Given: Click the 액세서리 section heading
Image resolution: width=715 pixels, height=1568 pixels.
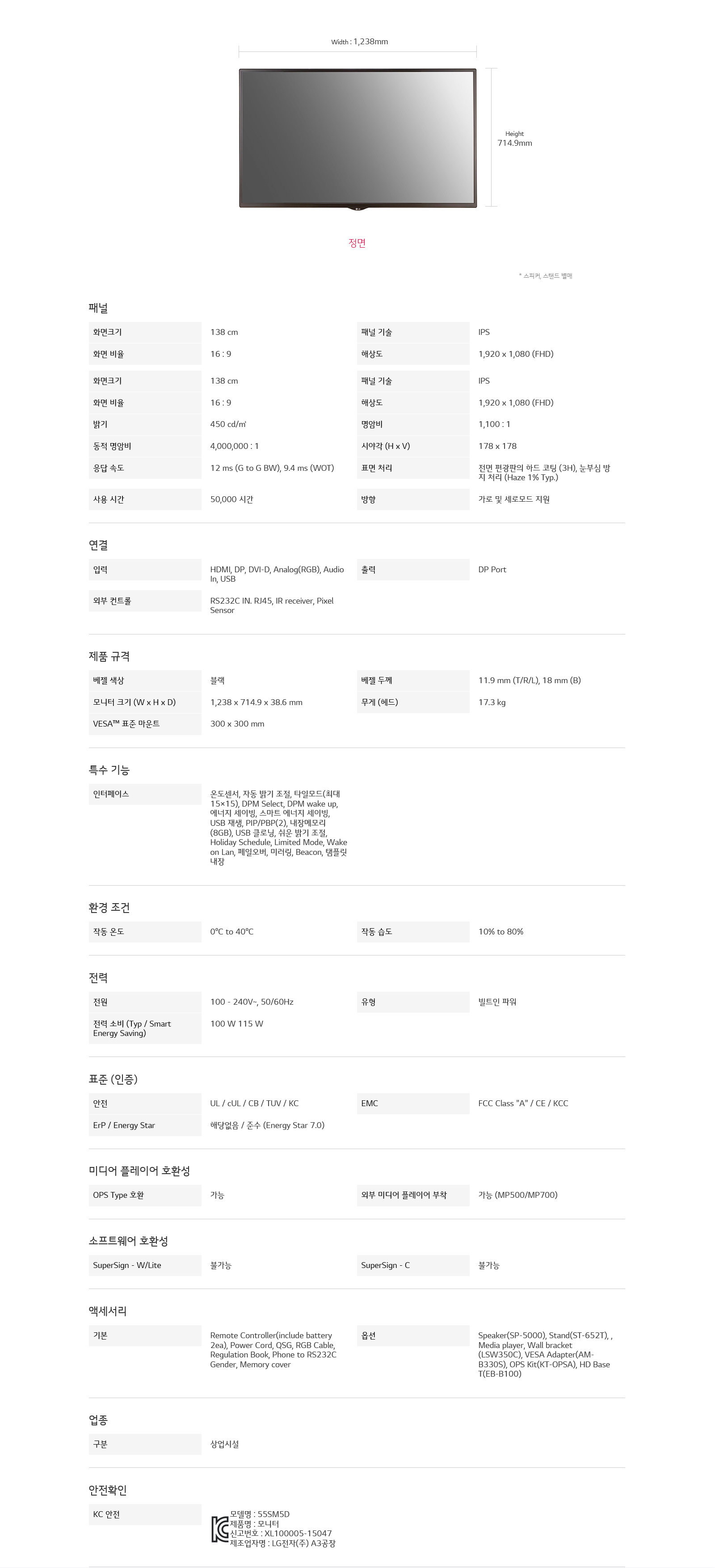Looking at the screenshot, I should (108, 1310).
